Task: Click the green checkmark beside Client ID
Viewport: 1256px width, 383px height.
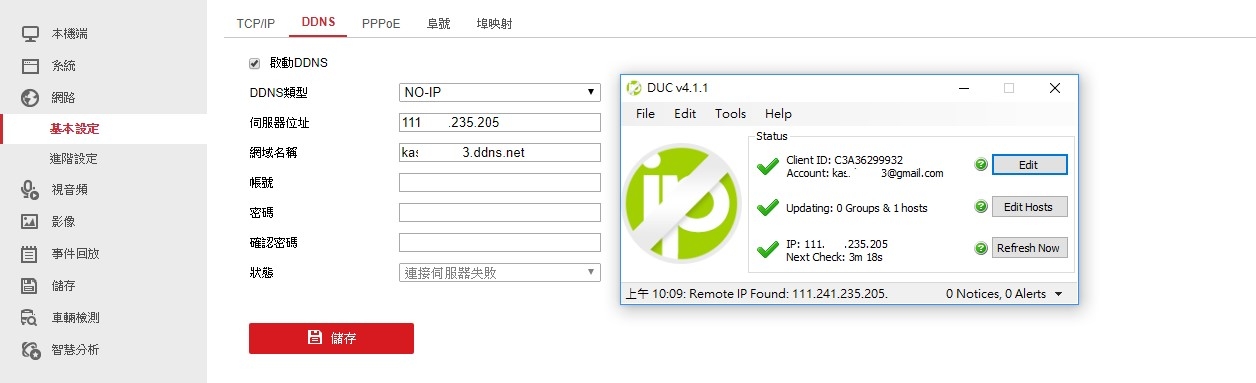Action: coord(768,166)
